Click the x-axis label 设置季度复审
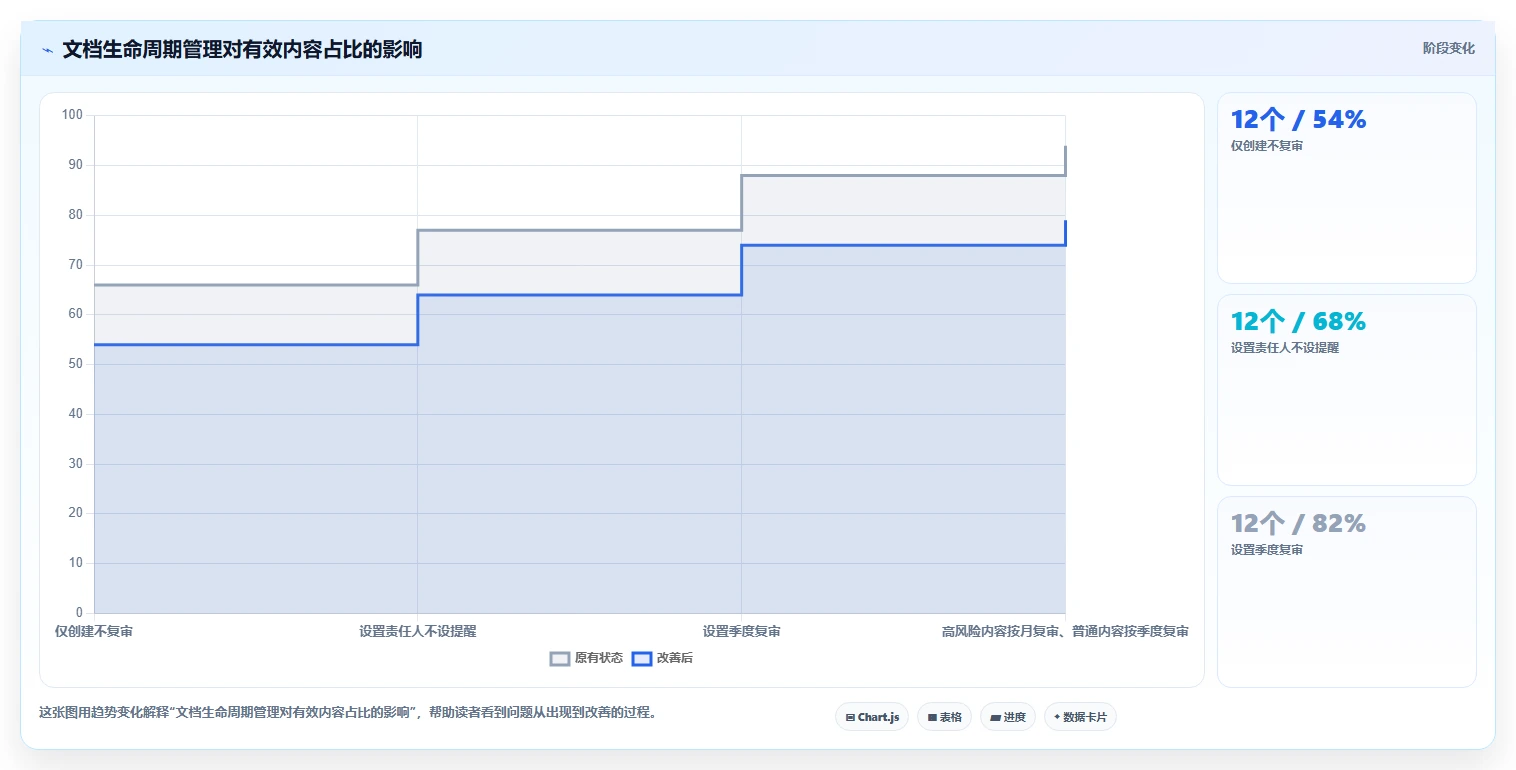This screenshot has width=1516, height=770. click(x=742, y=632)
